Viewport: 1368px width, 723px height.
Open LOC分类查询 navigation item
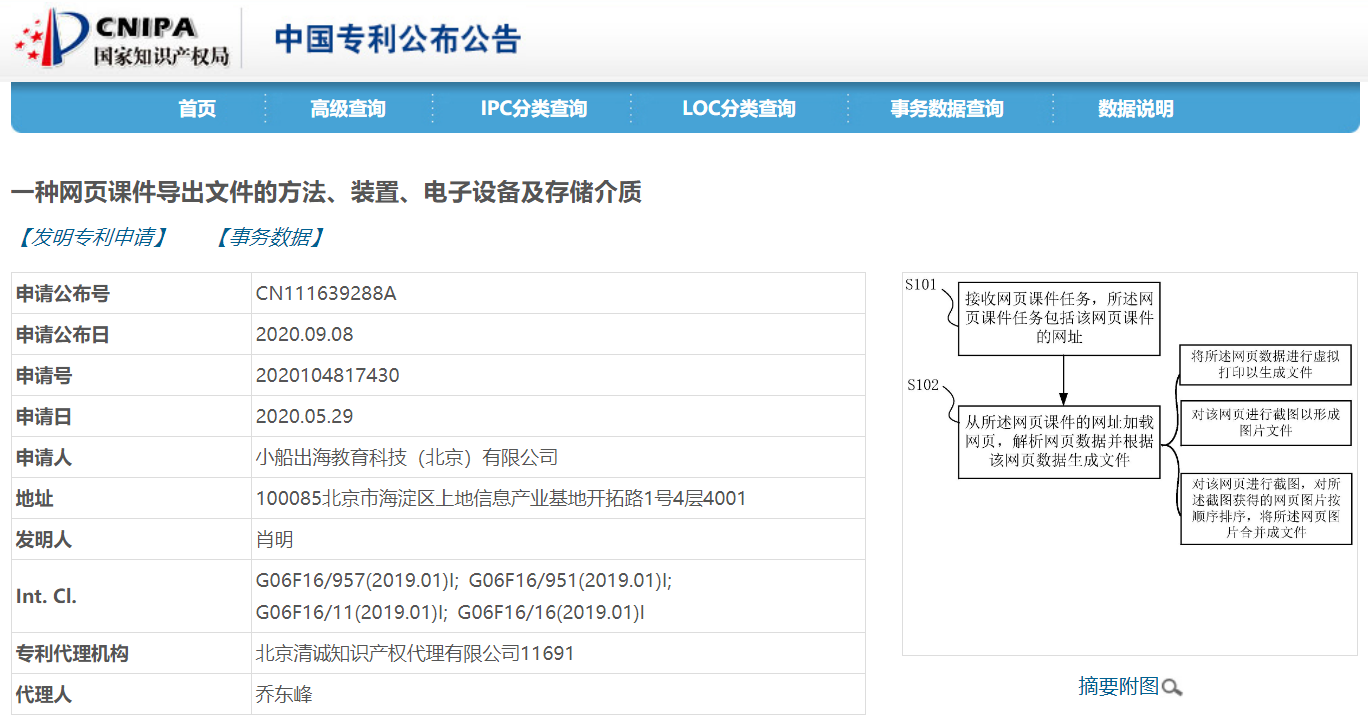click(x=738, y=109)
